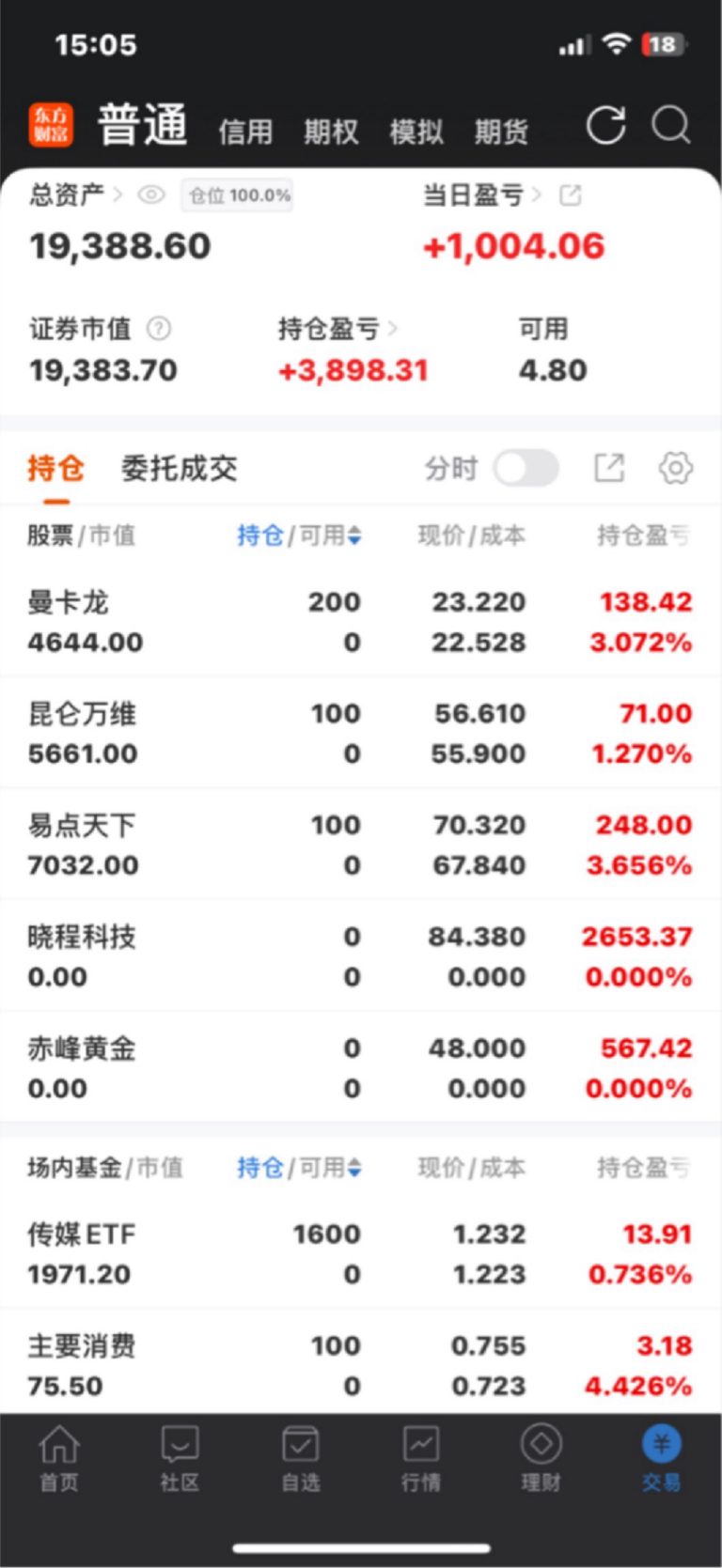Expand 总资产 details via chevron

[x=118, y=194]
